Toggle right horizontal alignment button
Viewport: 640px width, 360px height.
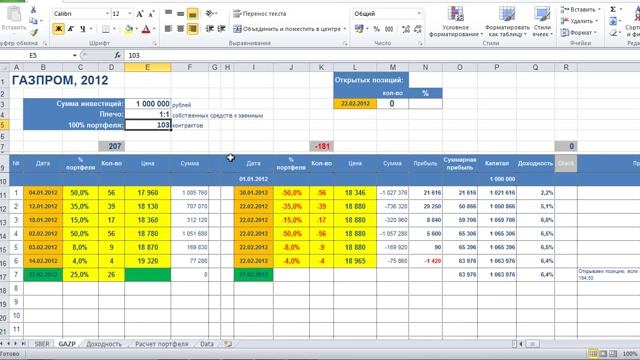193,29
